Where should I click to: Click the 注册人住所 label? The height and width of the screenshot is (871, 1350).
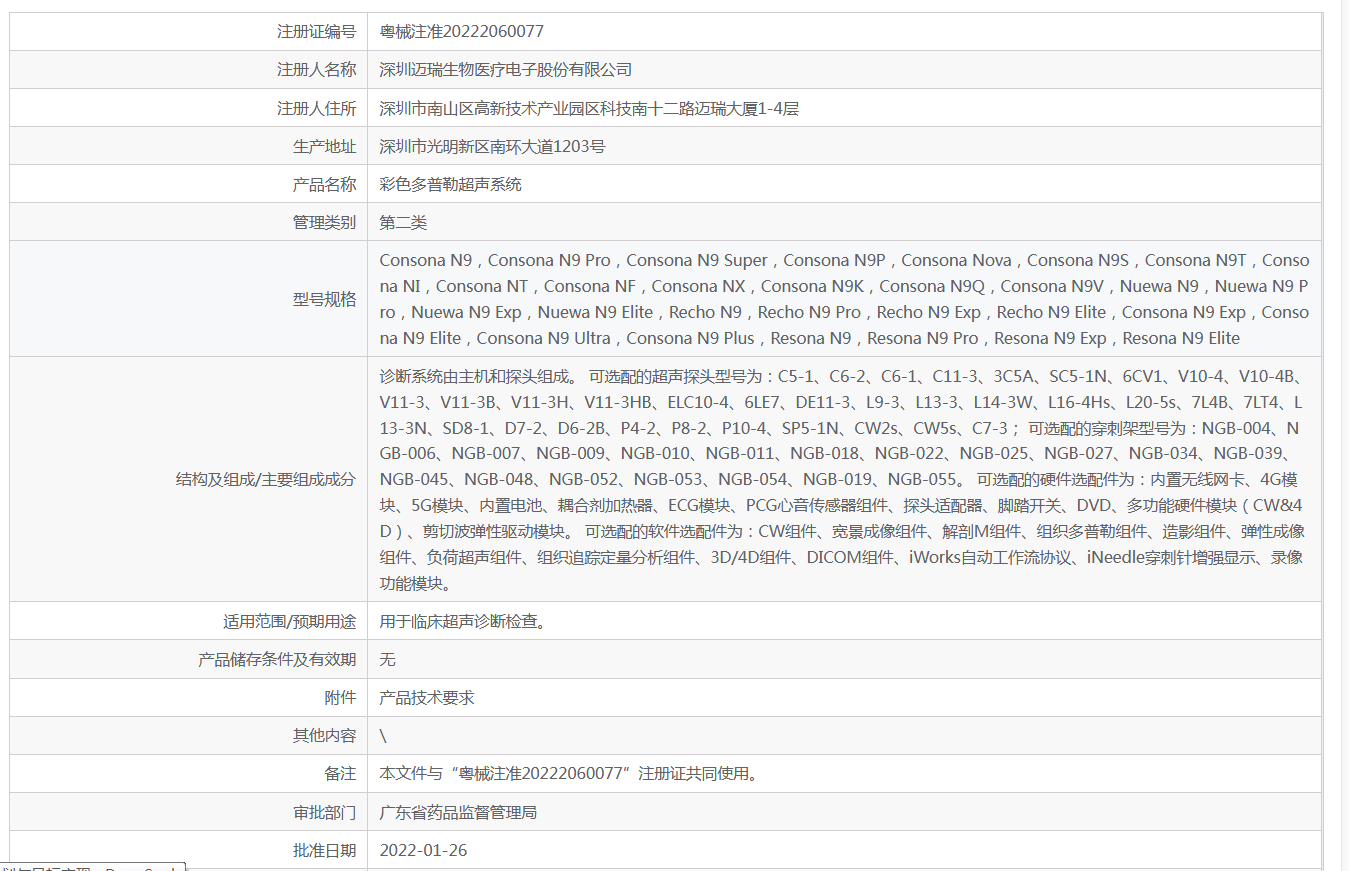click(x=316, y=108)
